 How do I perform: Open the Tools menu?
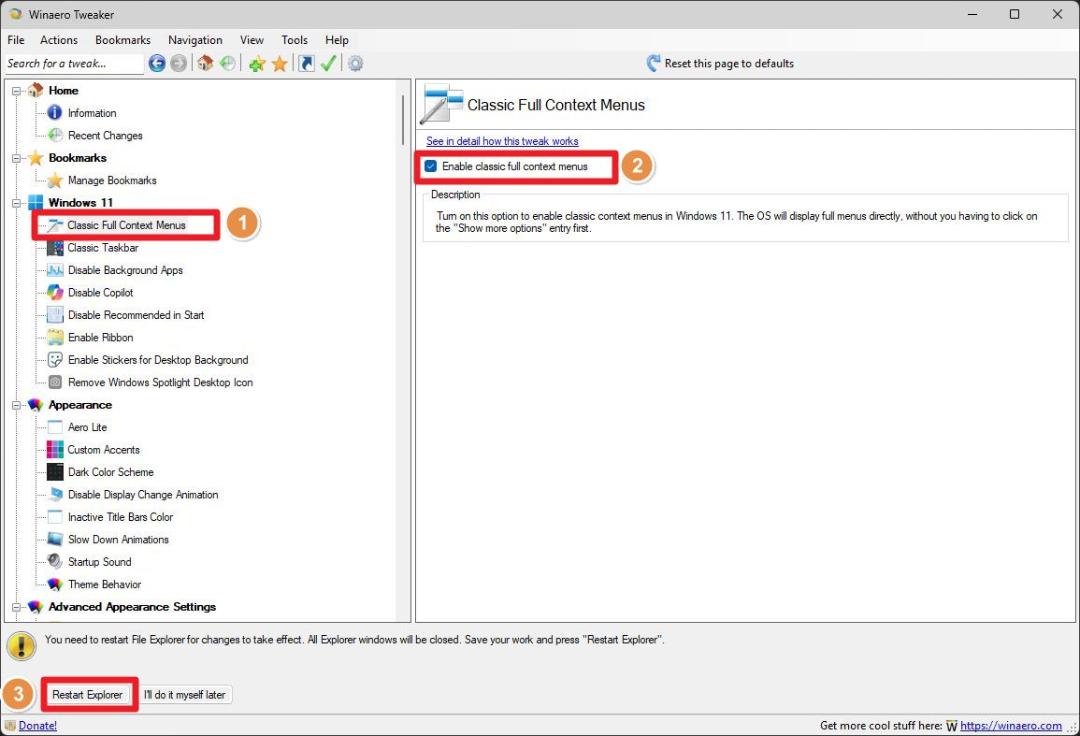[x=294, y=40]
